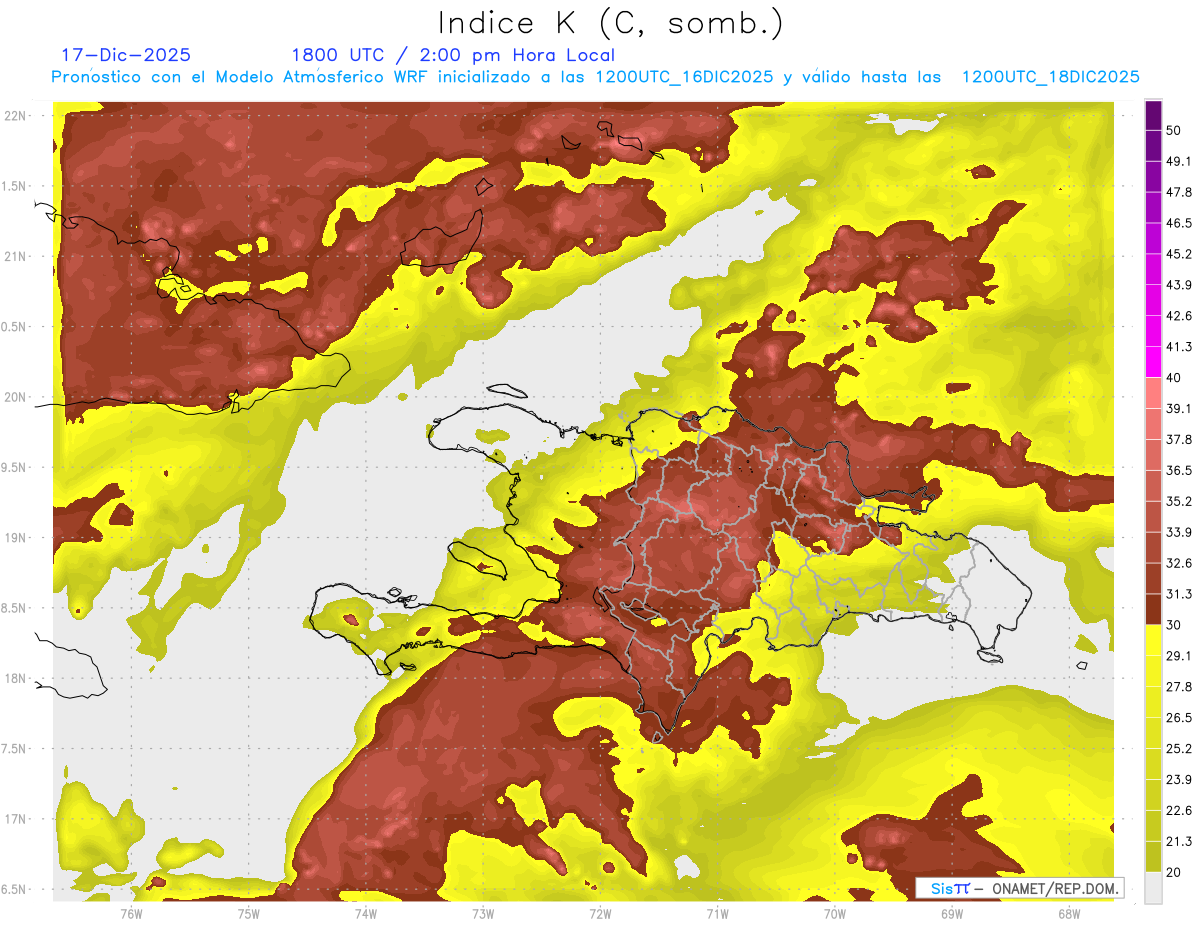Click the legend value '26.5'
This screenshot has height=927, width=1200.
click(x=1179, y=717)
